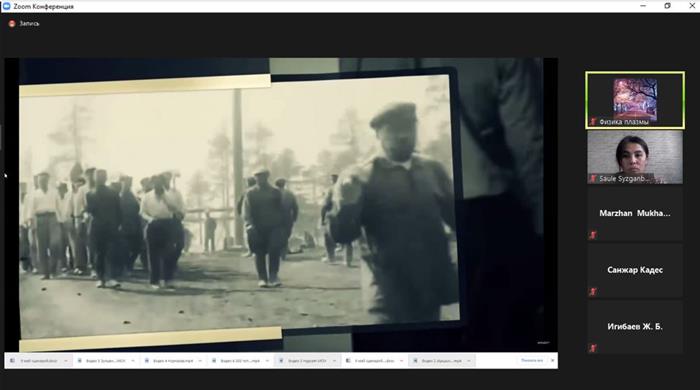Click muted mic icon on Физика плазмы tile
Image resolution: width=700 pixels, height=390 pixels.
(593, 121)
